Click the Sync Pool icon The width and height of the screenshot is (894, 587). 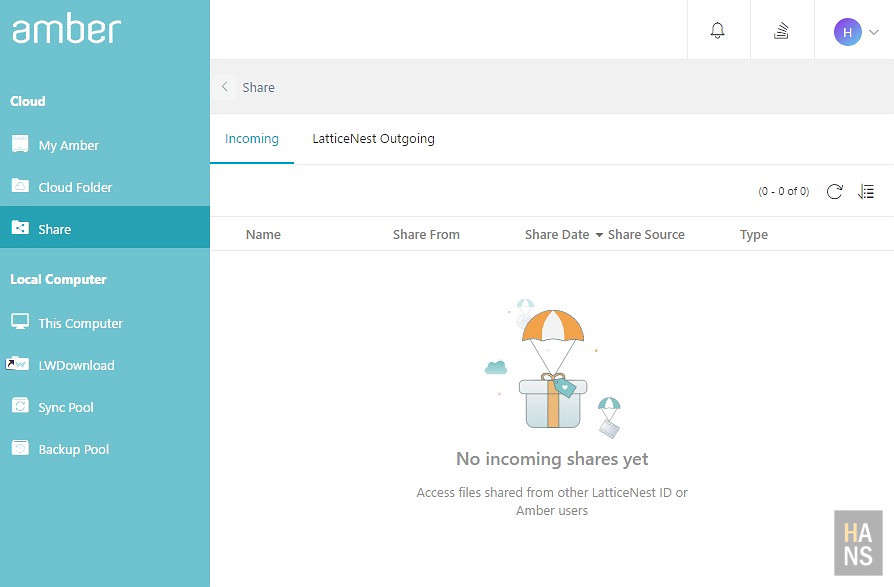click(20, 405)
